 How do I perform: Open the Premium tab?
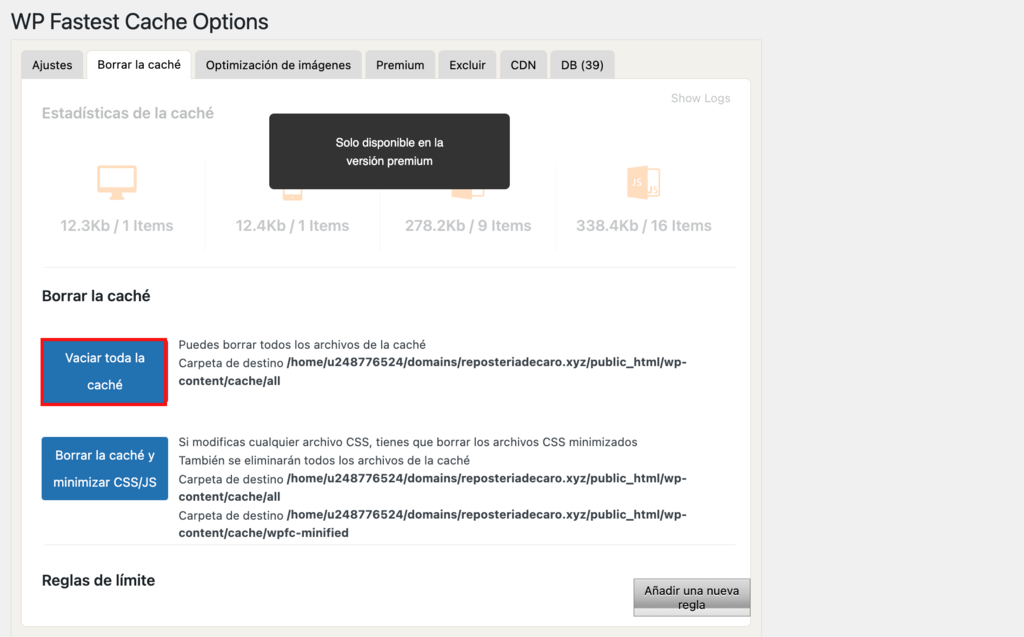click(x=400, y=65)
